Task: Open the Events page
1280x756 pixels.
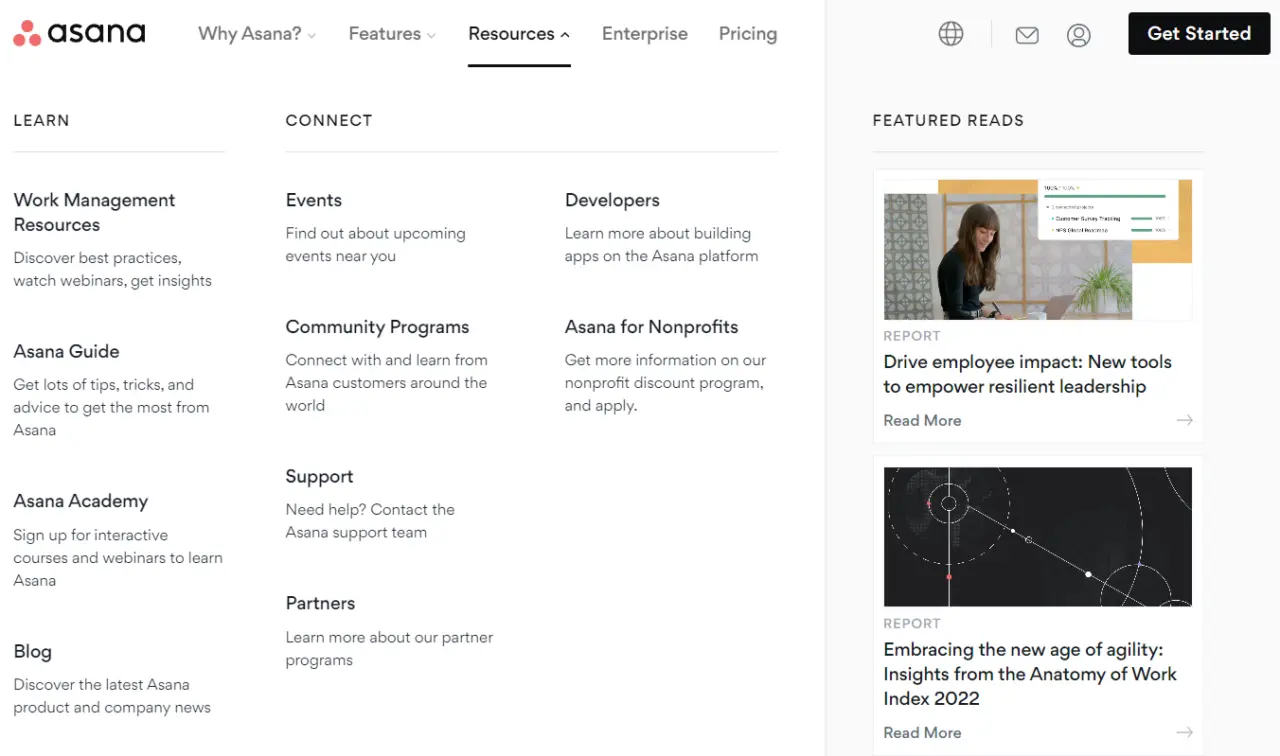Action: (313, 200)
